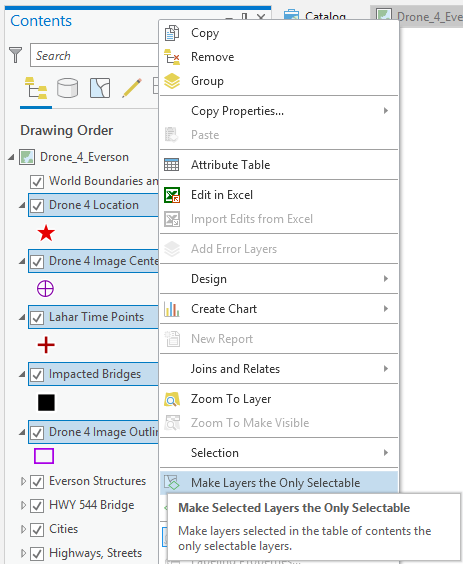Choose Make Layers the Only Selectable
This screenshot has height=564, width=463.
(x=279, y=482)
